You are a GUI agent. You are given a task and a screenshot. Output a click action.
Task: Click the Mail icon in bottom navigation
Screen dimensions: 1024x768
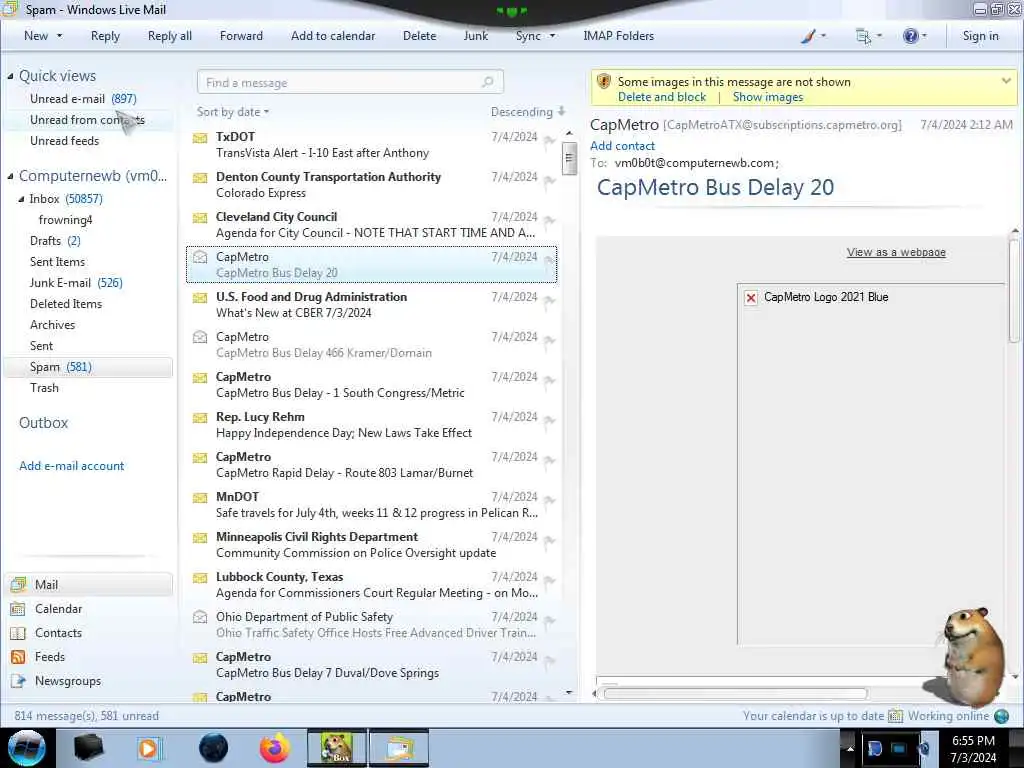[19, 584]
